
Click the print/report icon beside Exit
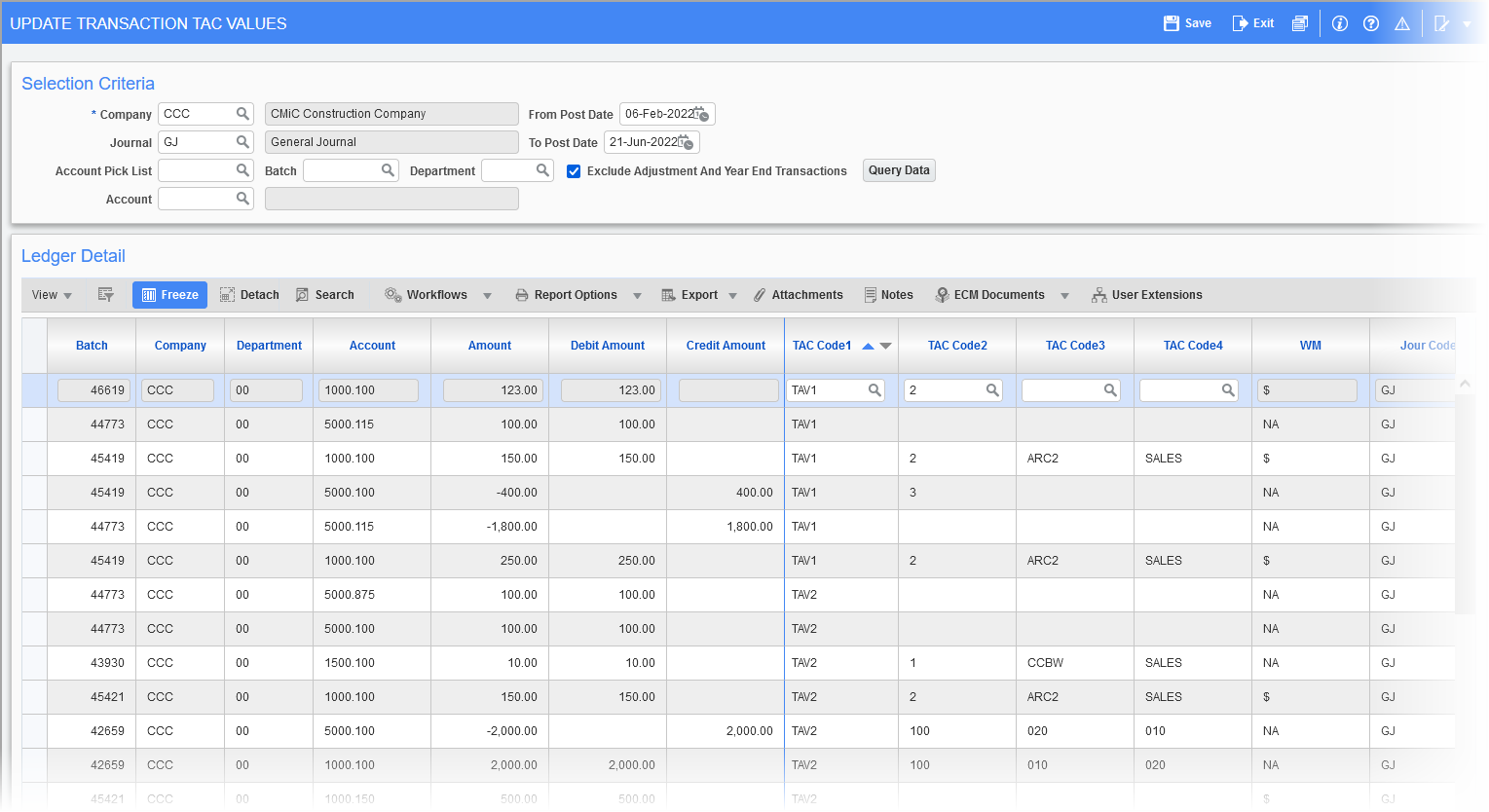pos(1300,22)
